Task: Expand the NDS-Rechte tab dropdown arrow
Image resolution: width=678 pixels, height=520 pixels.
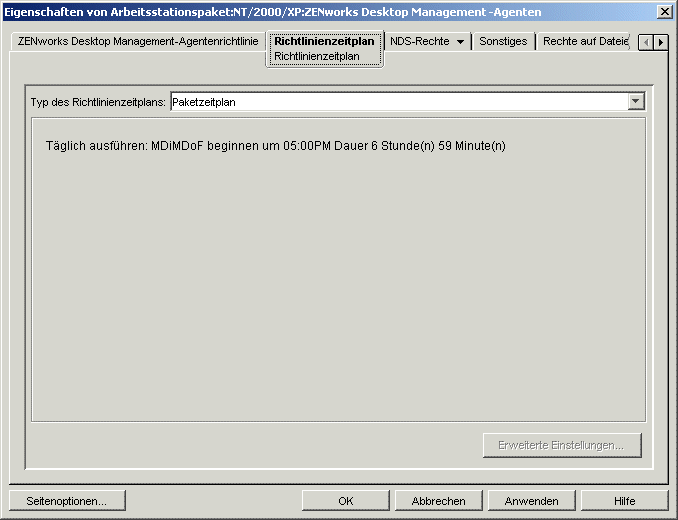Action: (461, 42)
